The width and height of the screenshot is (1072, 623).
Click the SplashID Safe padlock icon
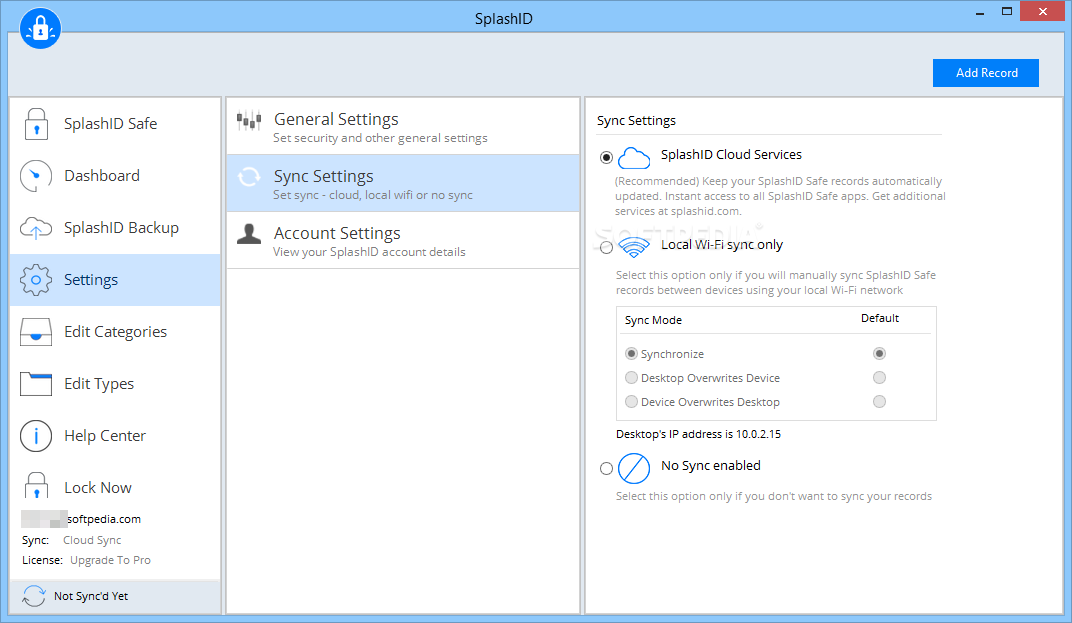tap(36, 124)
